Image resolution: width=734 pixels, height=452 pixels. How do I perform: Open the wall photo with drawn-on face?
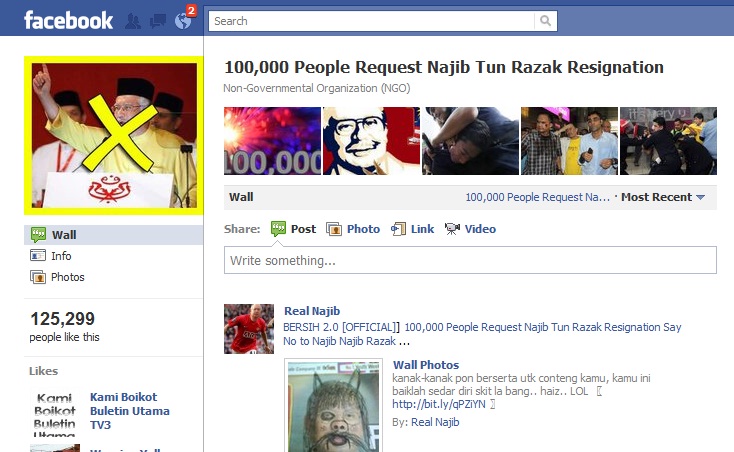(334, 406)
